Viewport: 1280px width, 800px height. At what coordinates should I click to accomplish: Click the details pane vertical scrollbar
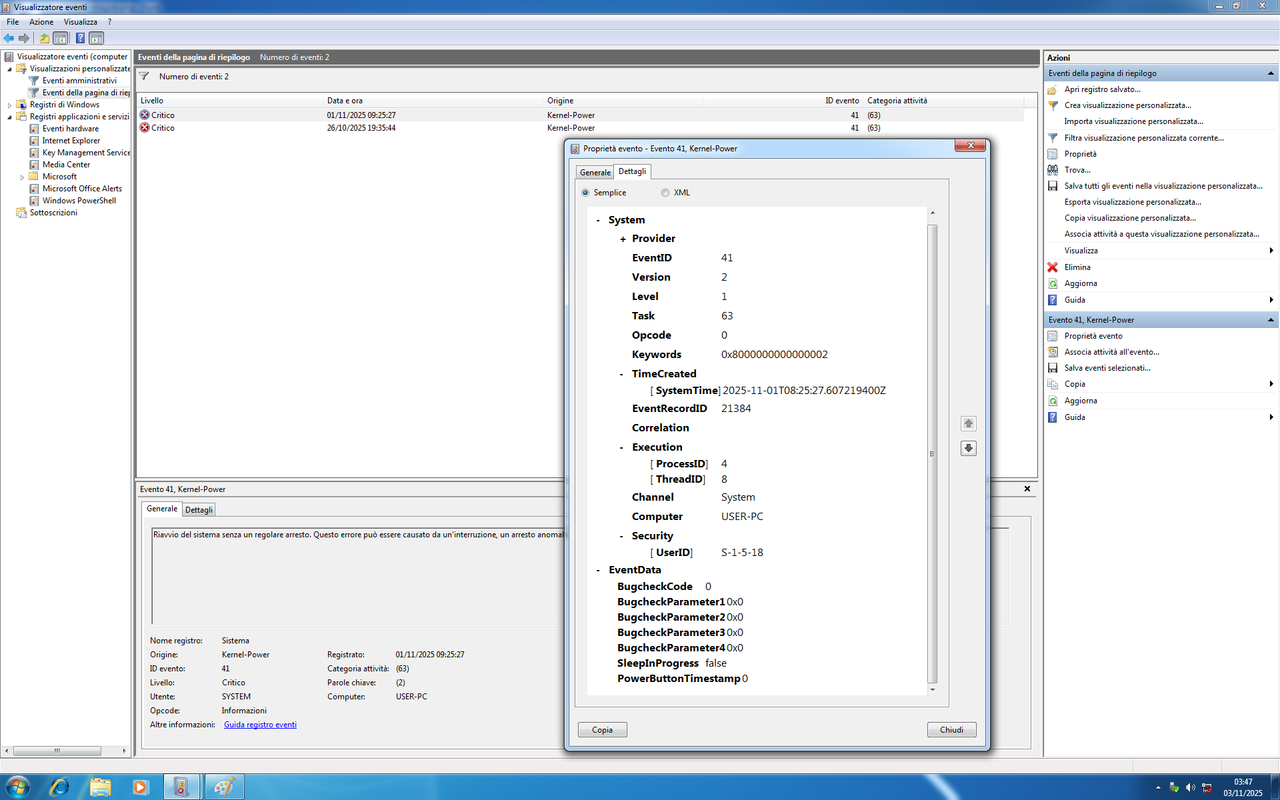(x=933, y=452)
